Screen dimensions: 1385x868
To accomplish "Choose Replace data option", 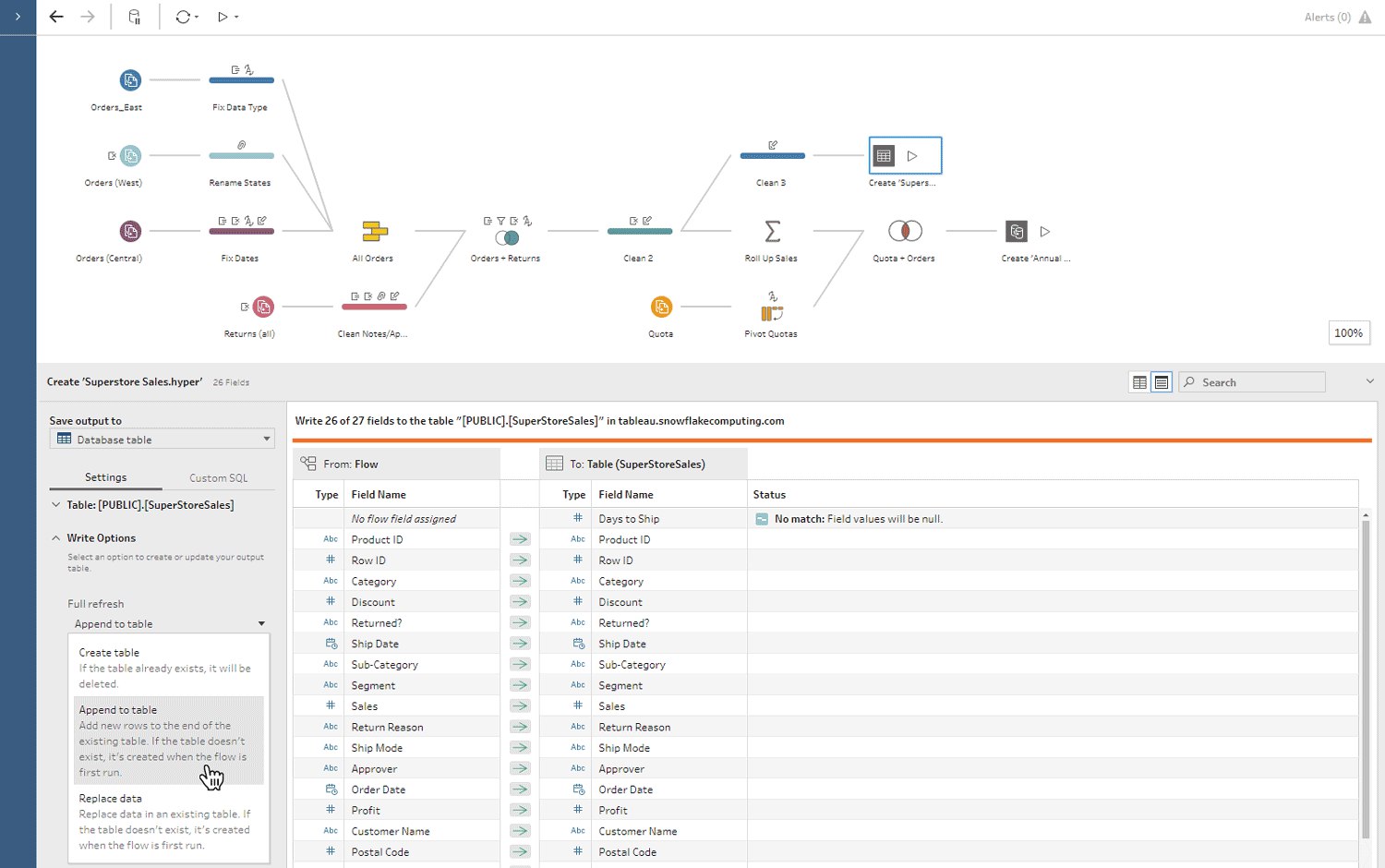I will (x=168, y=822).
